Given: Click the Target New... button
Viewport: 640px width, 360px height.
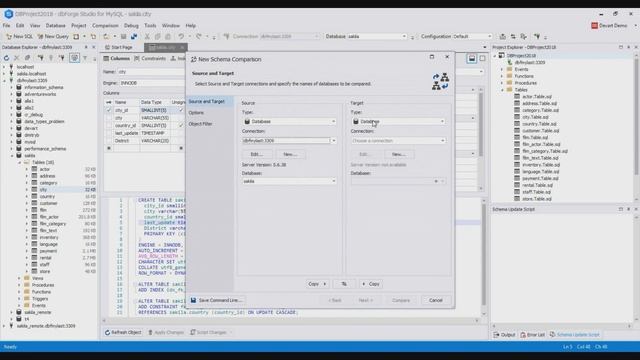Looking at the screenshot, I should [x=399, y=154].
